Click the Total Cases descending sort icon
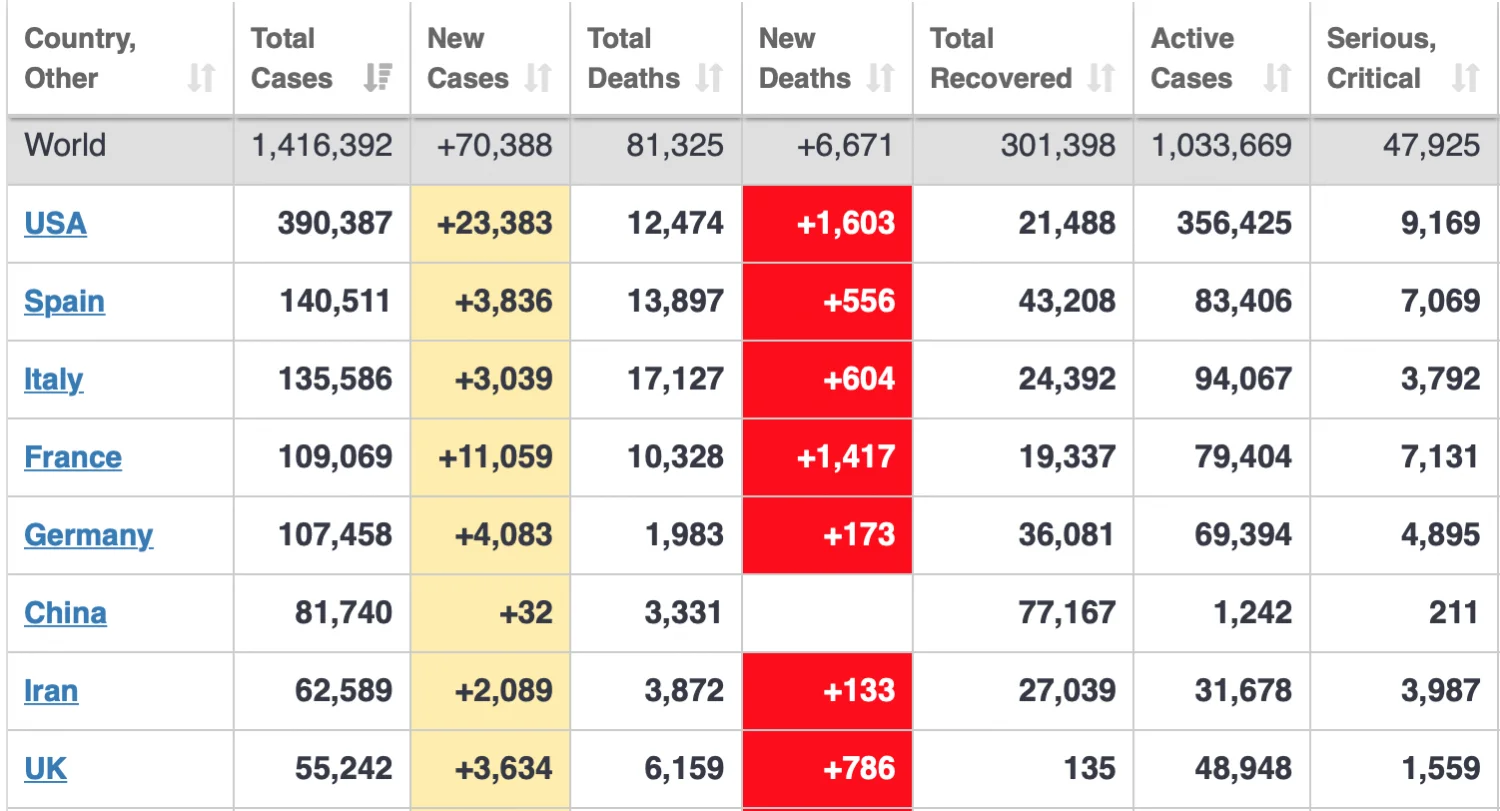 tap(377, 78)
